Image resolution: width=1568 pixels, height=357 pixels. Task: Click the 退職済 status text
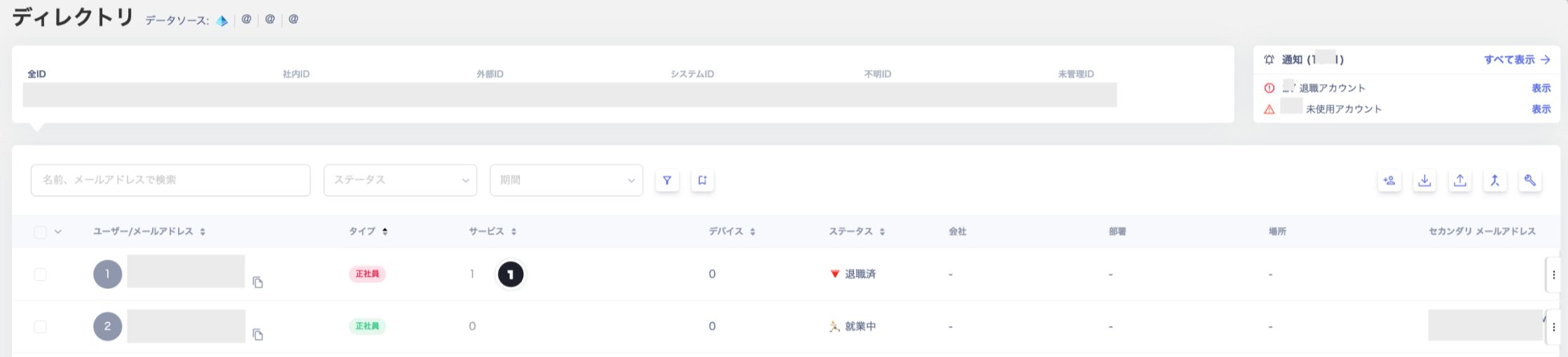[860, 274]
